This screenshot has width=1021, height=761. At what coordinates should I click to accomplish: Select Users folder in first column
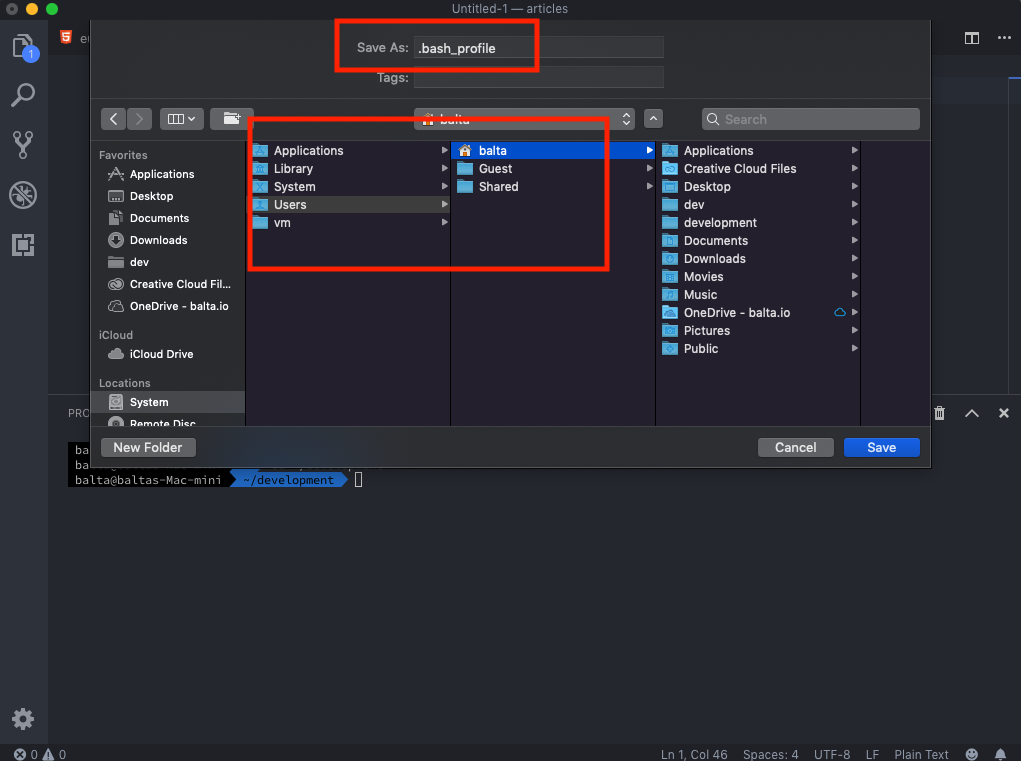(350, 204)
